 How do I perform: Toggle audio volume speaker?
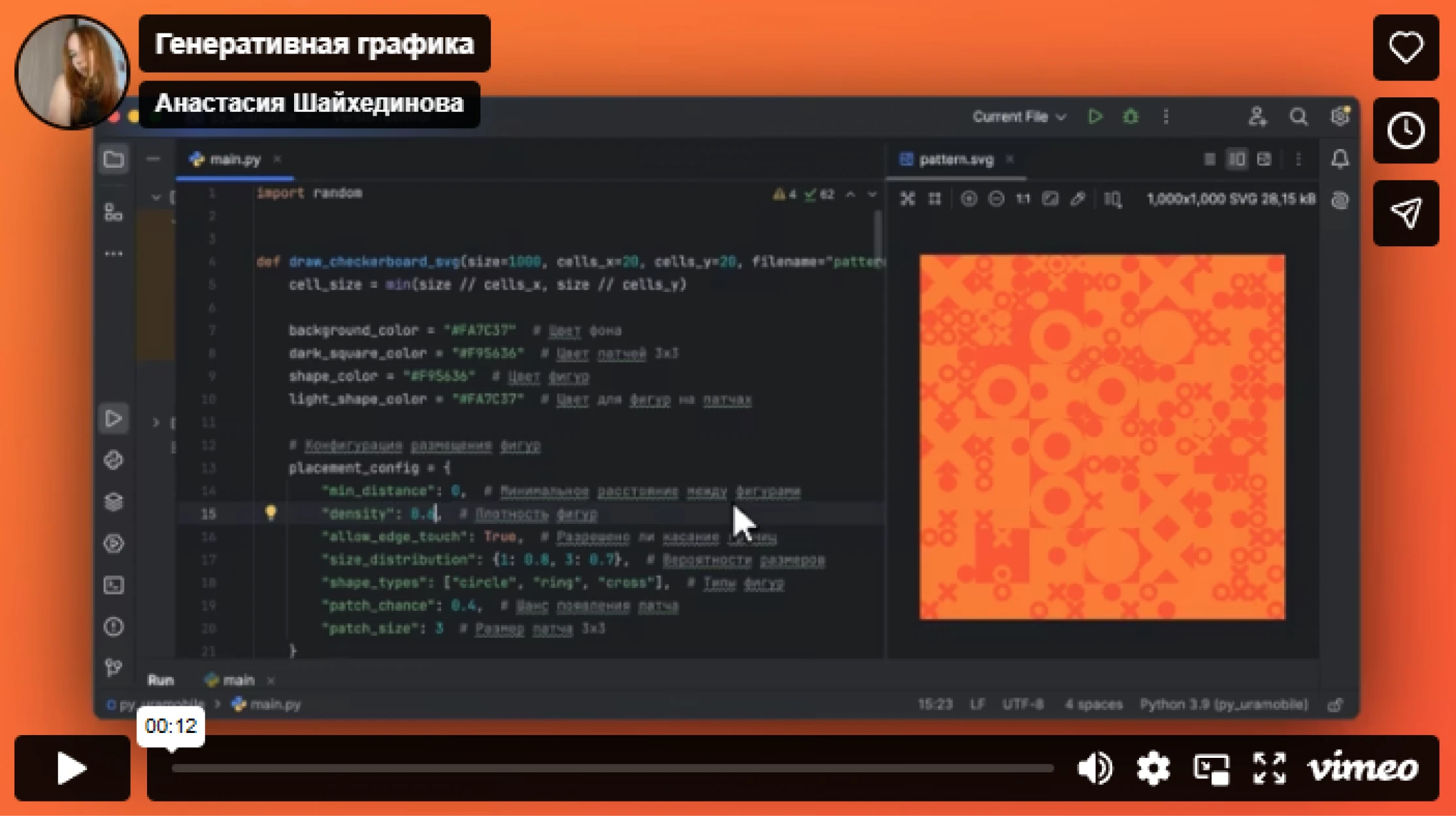[1095, 768]
